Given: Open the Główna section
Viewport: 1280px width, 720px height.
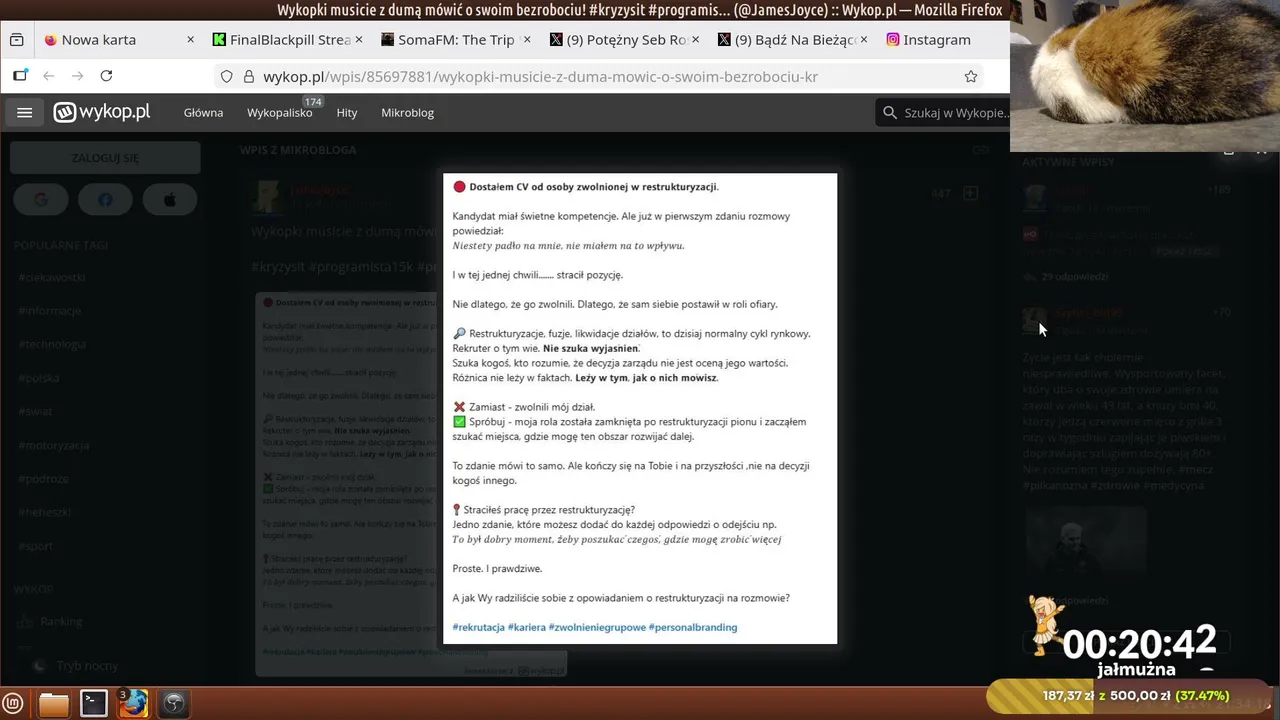Looking at the screenshot, I should [x=203, y=113].
